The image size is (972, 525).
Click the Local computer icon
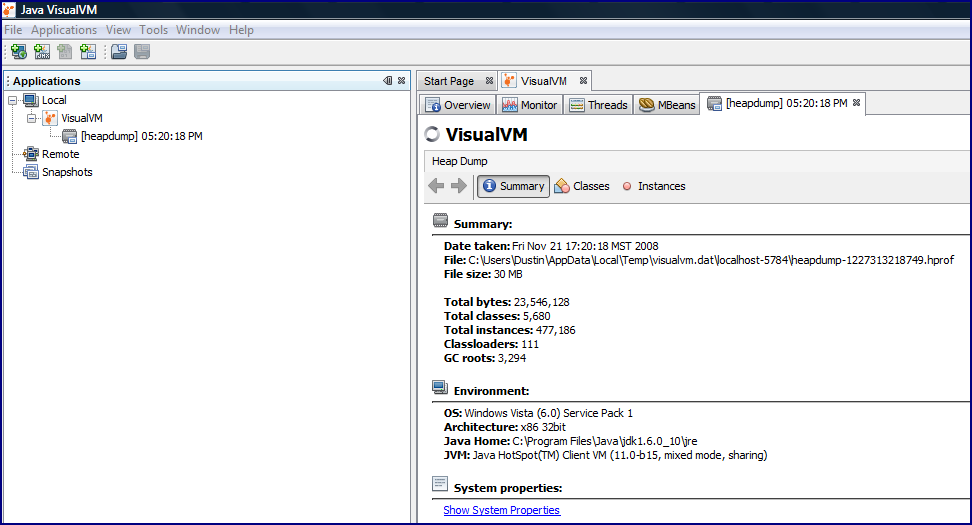31,100
